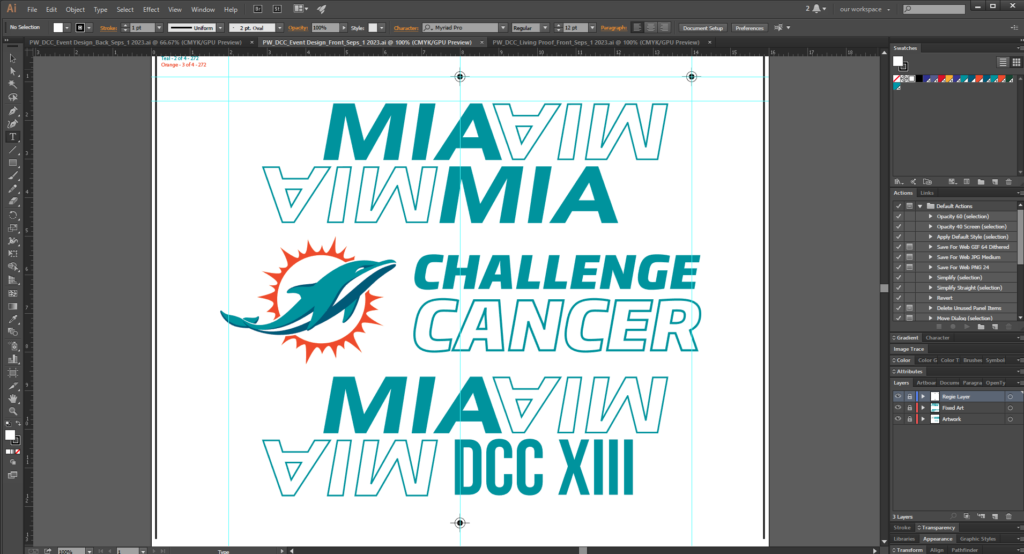Switch to PW_DCC_Living Proof_Front_Seps document tab

click(596, 42)
